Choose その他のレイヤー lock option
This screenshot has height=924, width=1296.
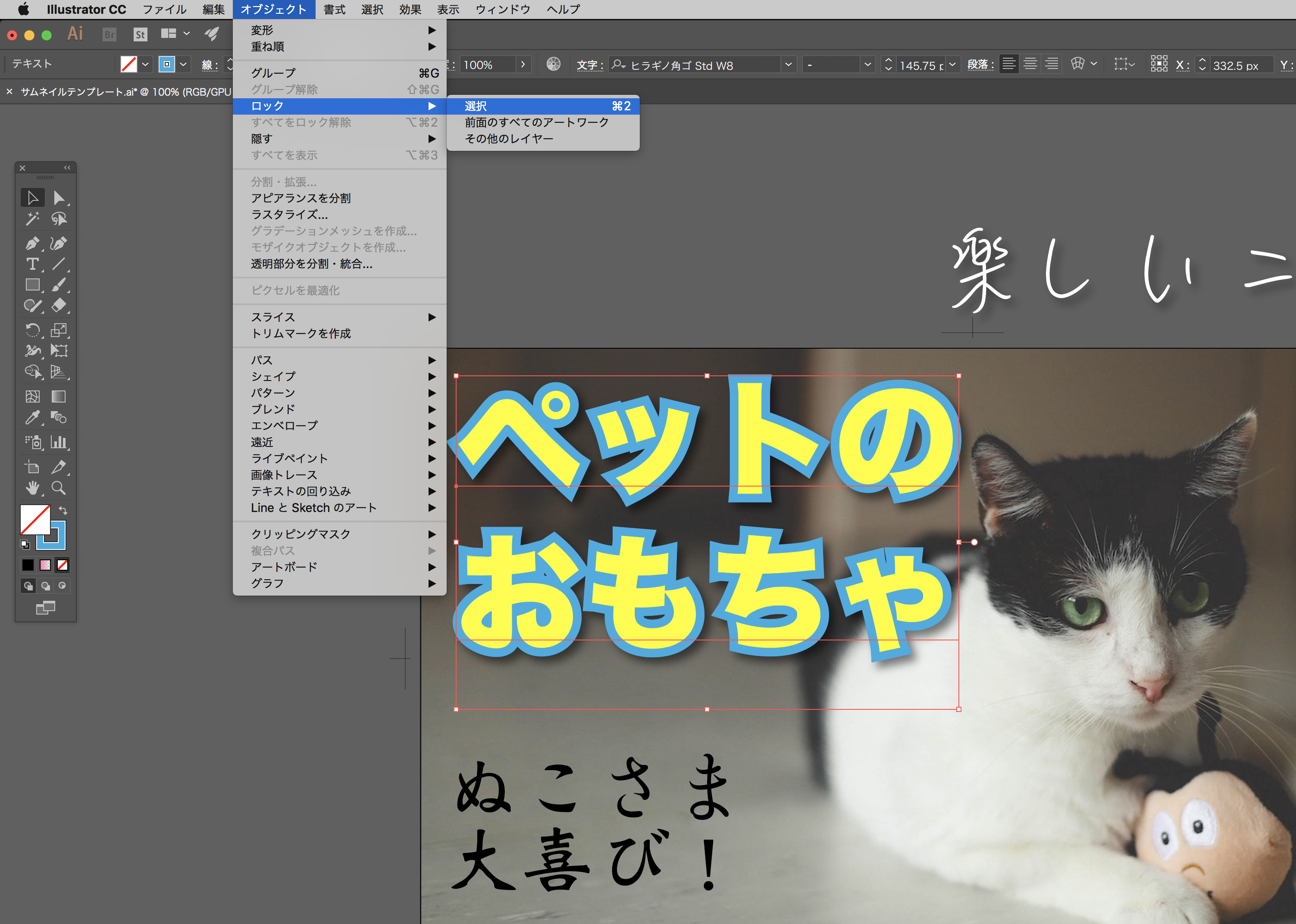click(544, 139)
